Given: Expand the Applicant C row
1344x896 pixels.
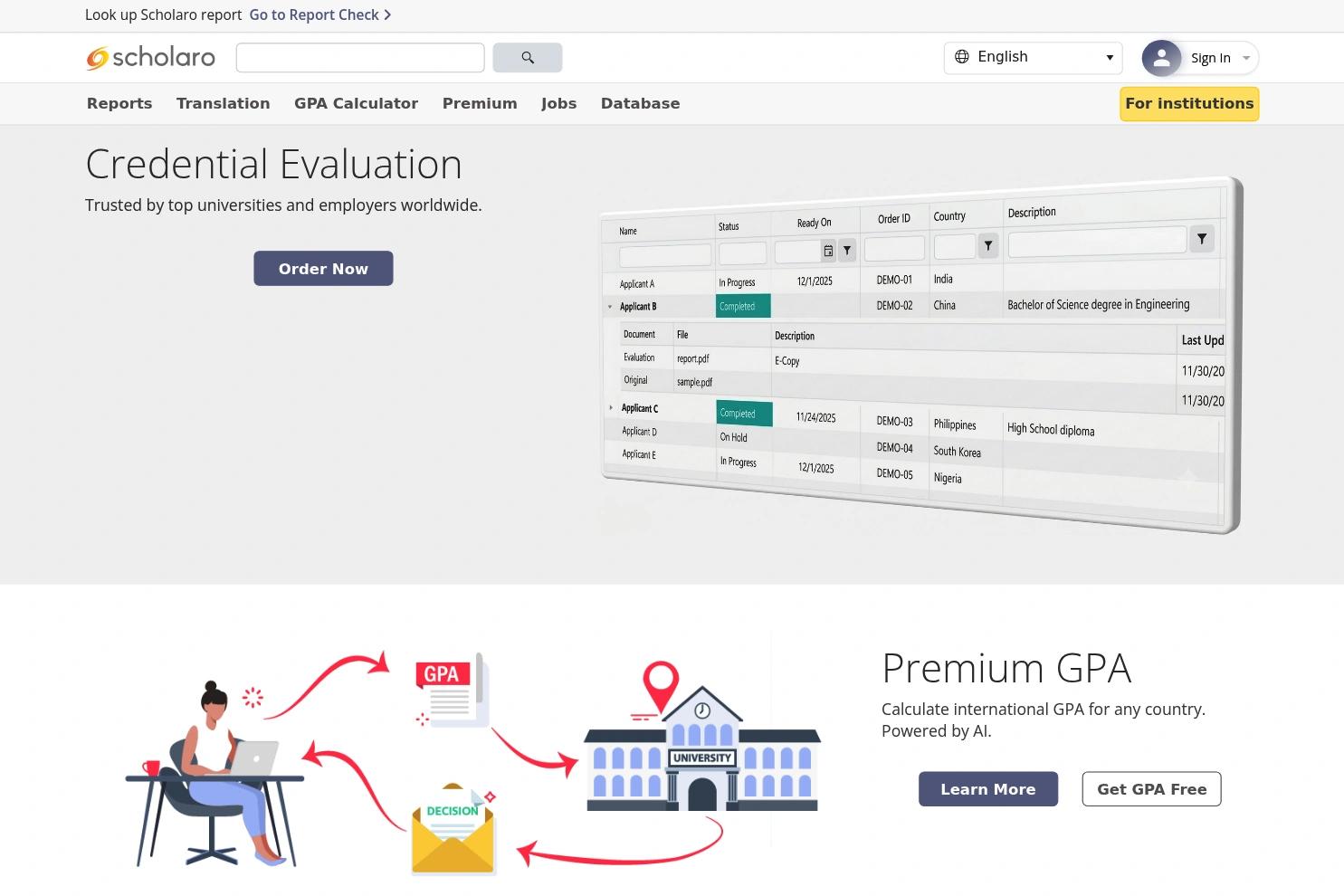Looking at the screenshot, I should 611,408.
